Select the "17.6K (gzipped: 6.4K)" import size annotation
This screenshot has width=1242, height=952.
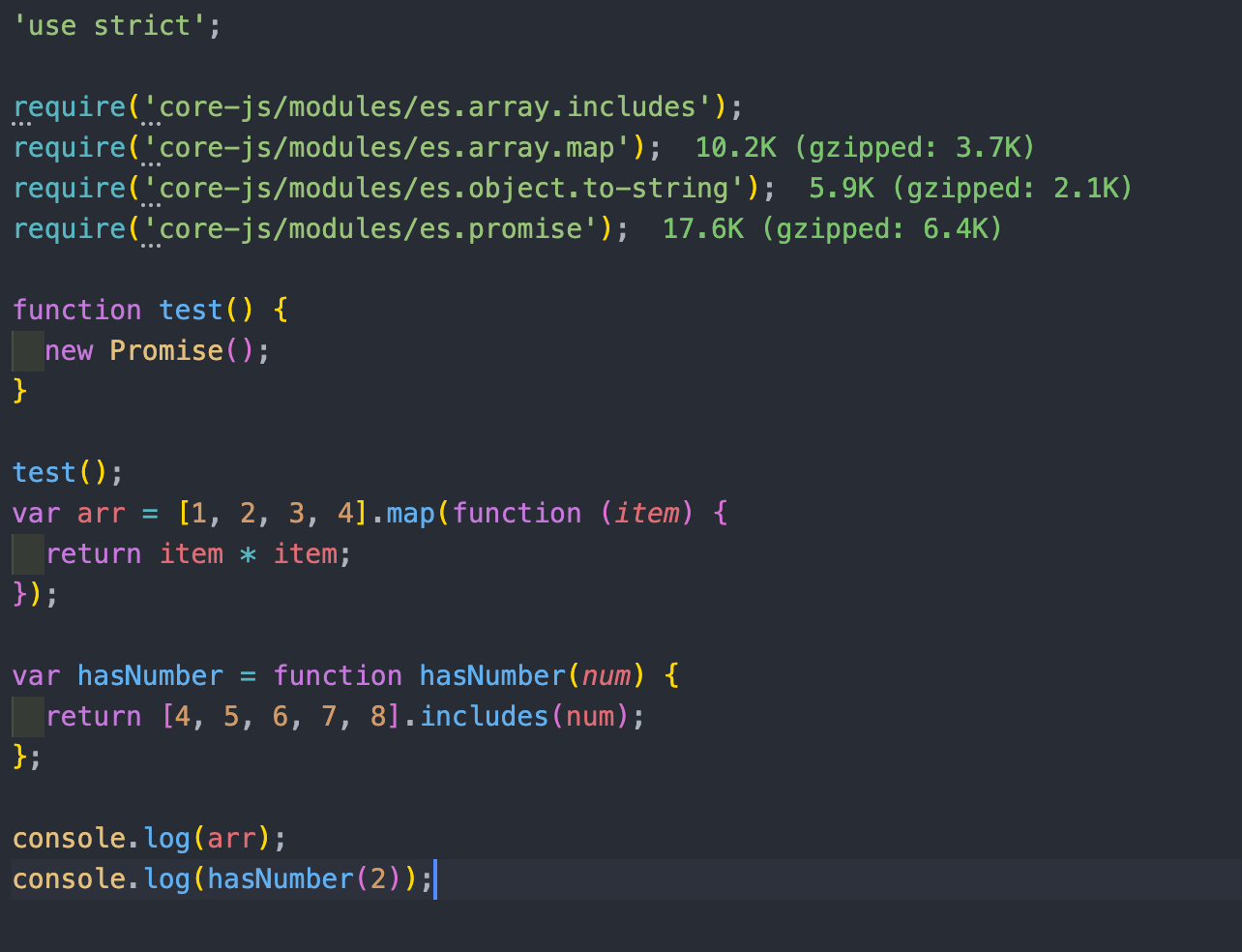pyautogui.click(x=832, y=228)
